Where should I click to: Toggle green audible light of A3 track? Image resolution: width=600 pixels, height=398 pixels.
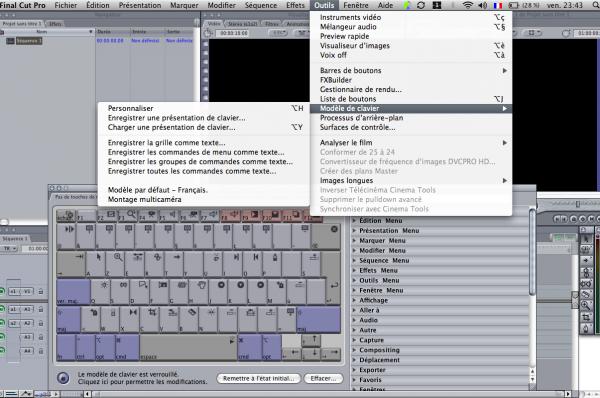tap(2, 337)
